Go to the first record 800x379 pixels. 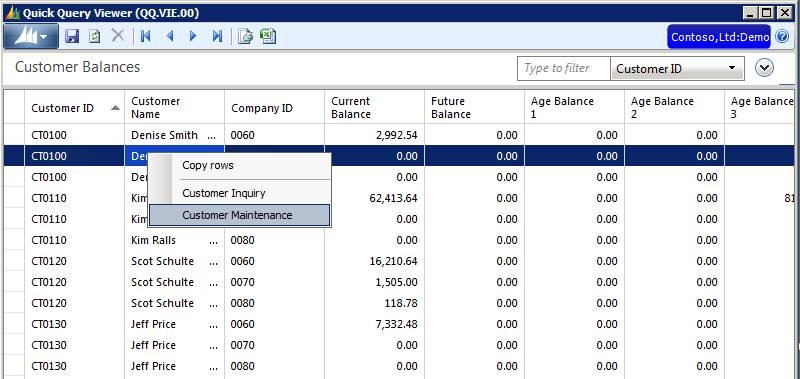click(x=146, y=36)
